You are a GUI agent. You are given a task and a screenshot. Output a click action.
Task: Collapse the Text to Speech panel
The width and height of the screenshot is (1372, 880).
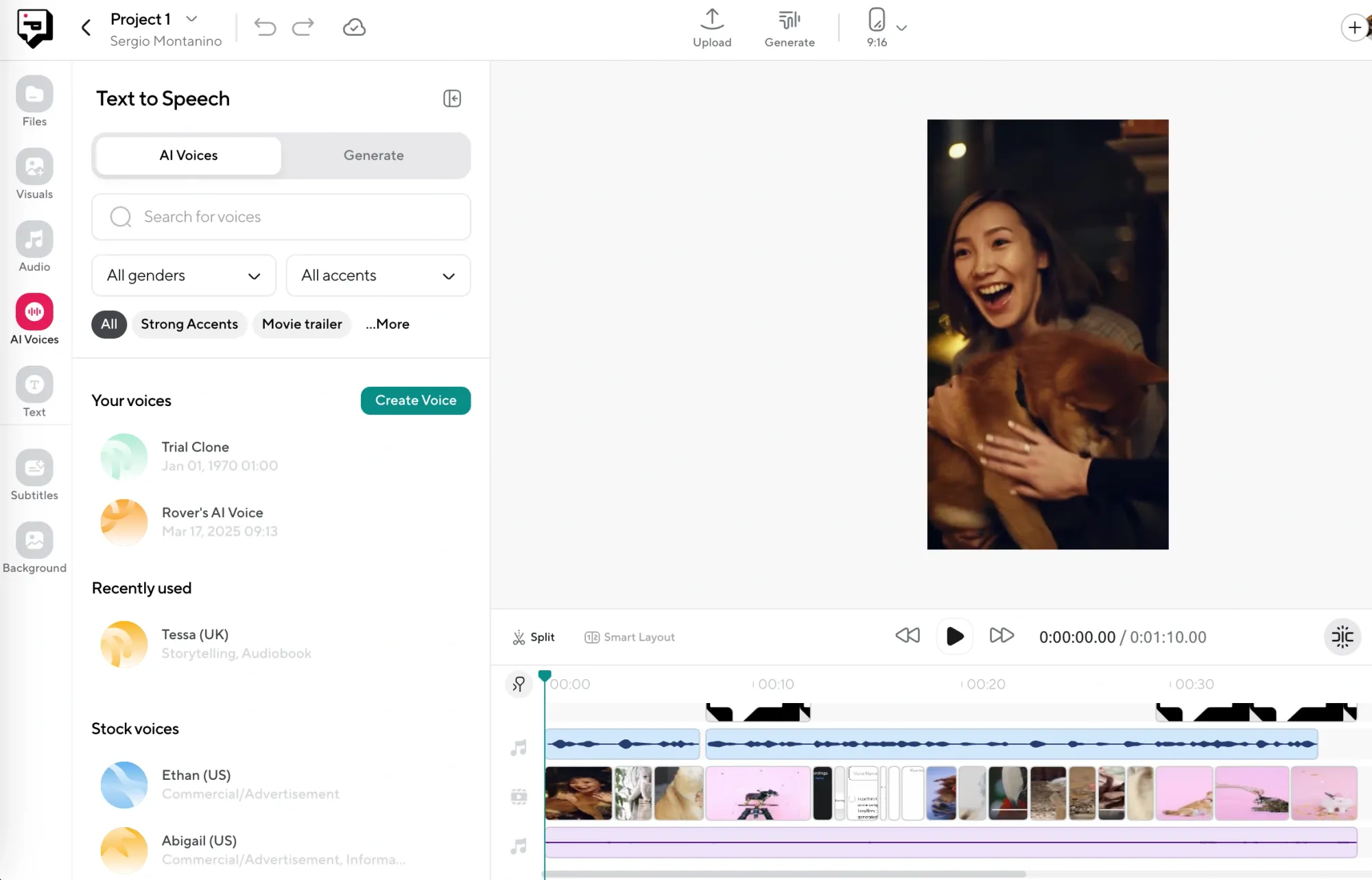point(452,98)
